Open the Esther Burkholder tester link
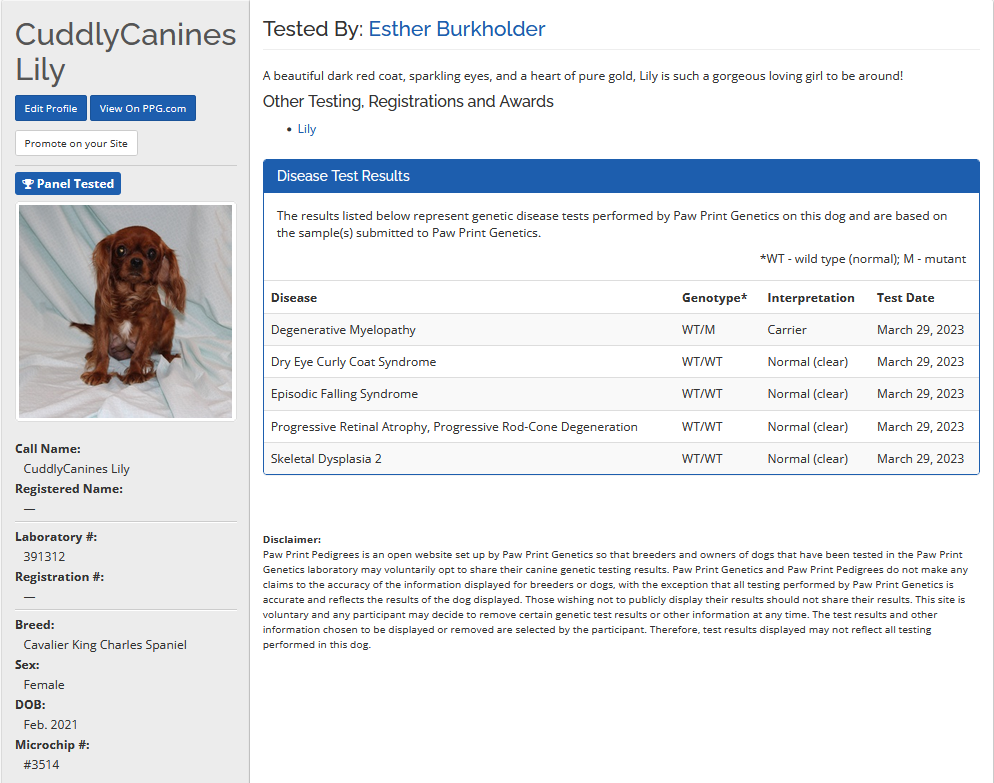This screenshot has height=783, width=994. coord(456,29)
